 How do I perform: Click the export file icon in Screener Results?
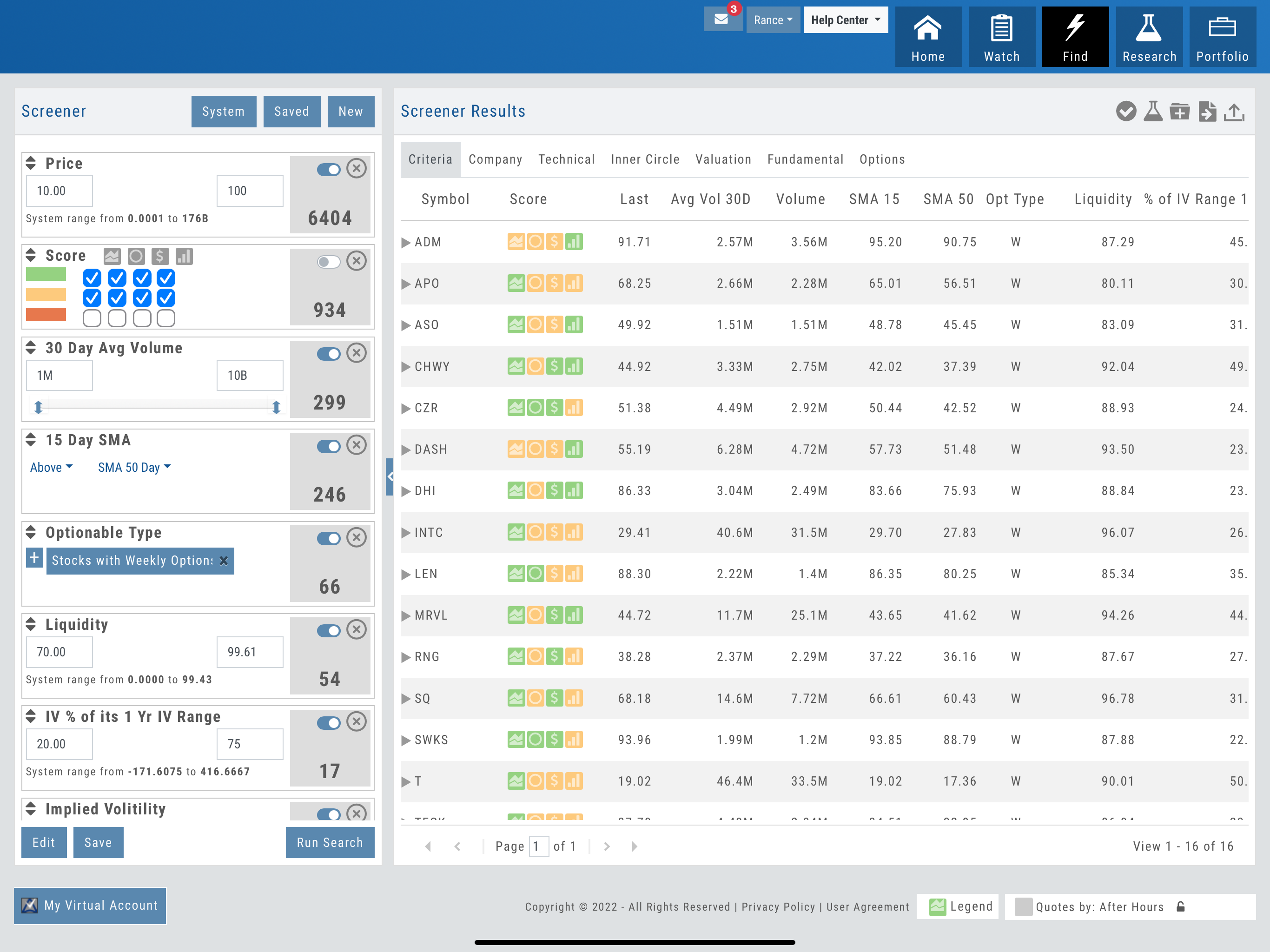click(1207, 112)
